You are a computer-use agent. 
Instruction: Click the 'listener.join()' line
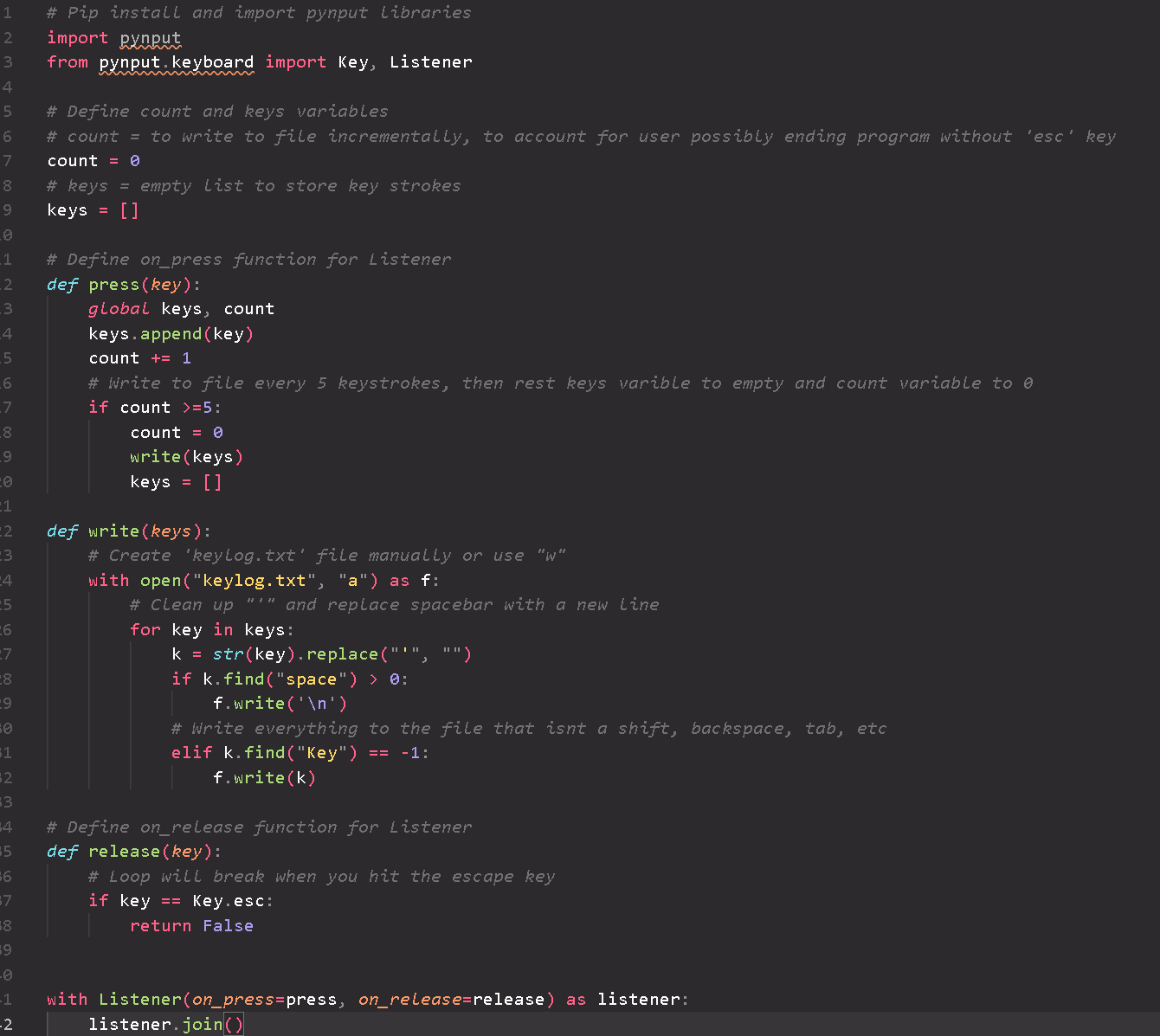[165, 1025]
